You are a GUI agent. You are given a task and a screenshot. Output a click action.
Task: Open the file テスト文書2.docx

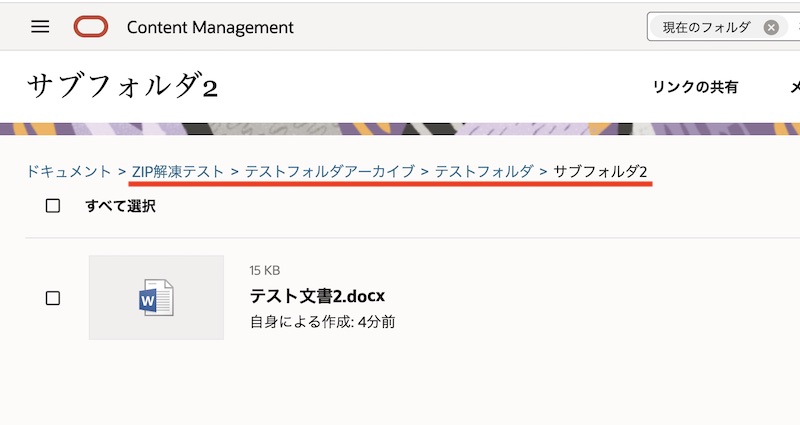pos(317,296)
